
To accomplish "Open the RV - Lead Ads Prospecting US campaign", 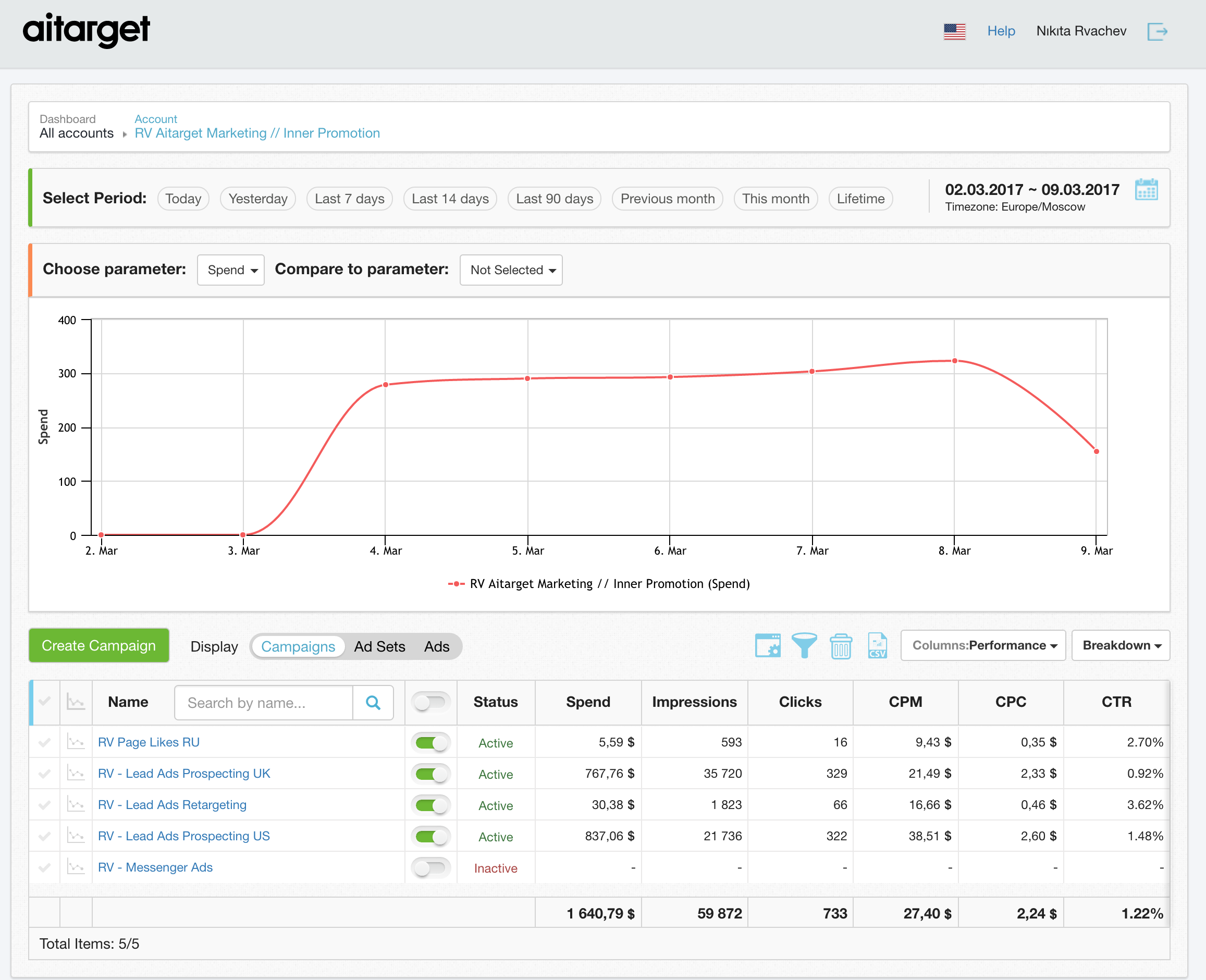I will [184, 836].
